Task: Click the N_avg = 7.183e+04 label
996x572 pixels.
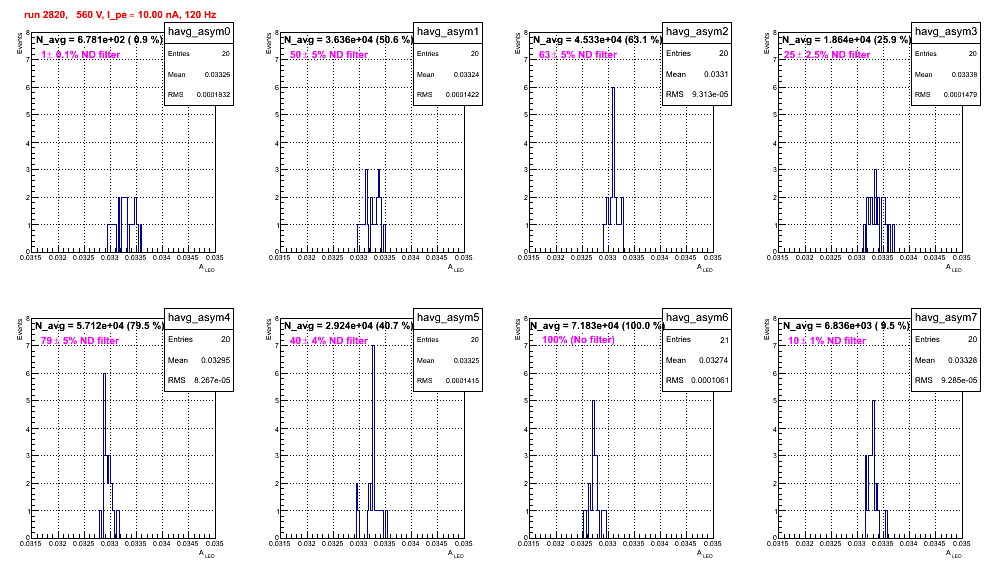Action: (x=597, y=326)
